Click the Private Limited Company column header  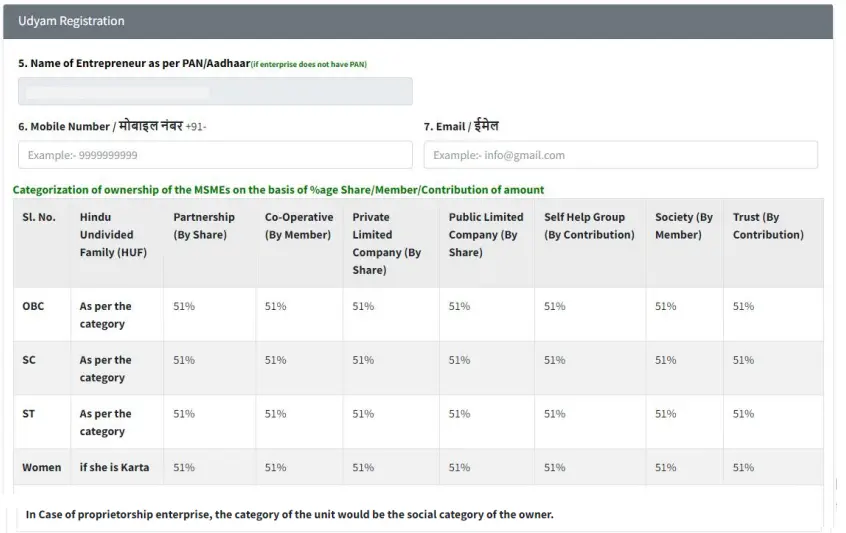387,243
